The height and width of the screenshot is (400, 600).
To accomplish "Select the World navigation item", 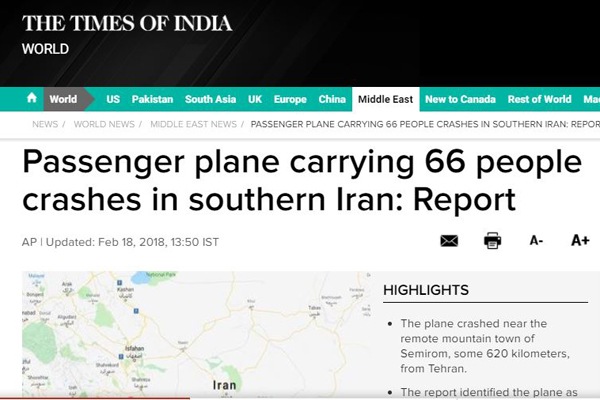I will (63, 99).
